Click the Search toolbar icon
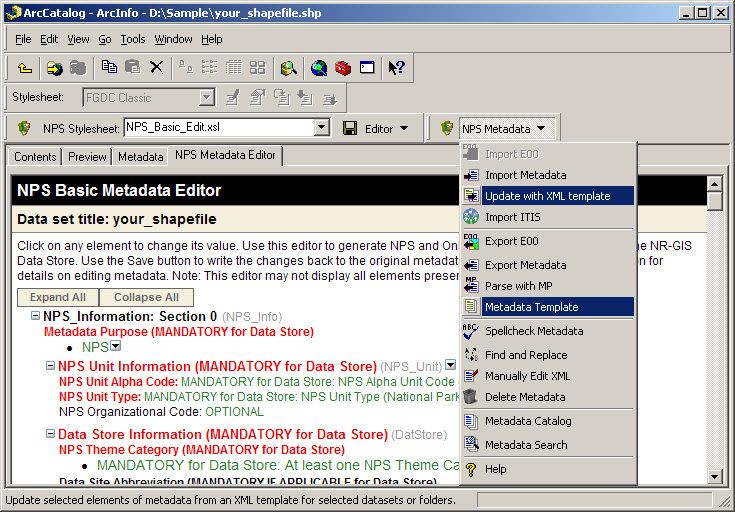735x512 pixels. click(288, 68)
